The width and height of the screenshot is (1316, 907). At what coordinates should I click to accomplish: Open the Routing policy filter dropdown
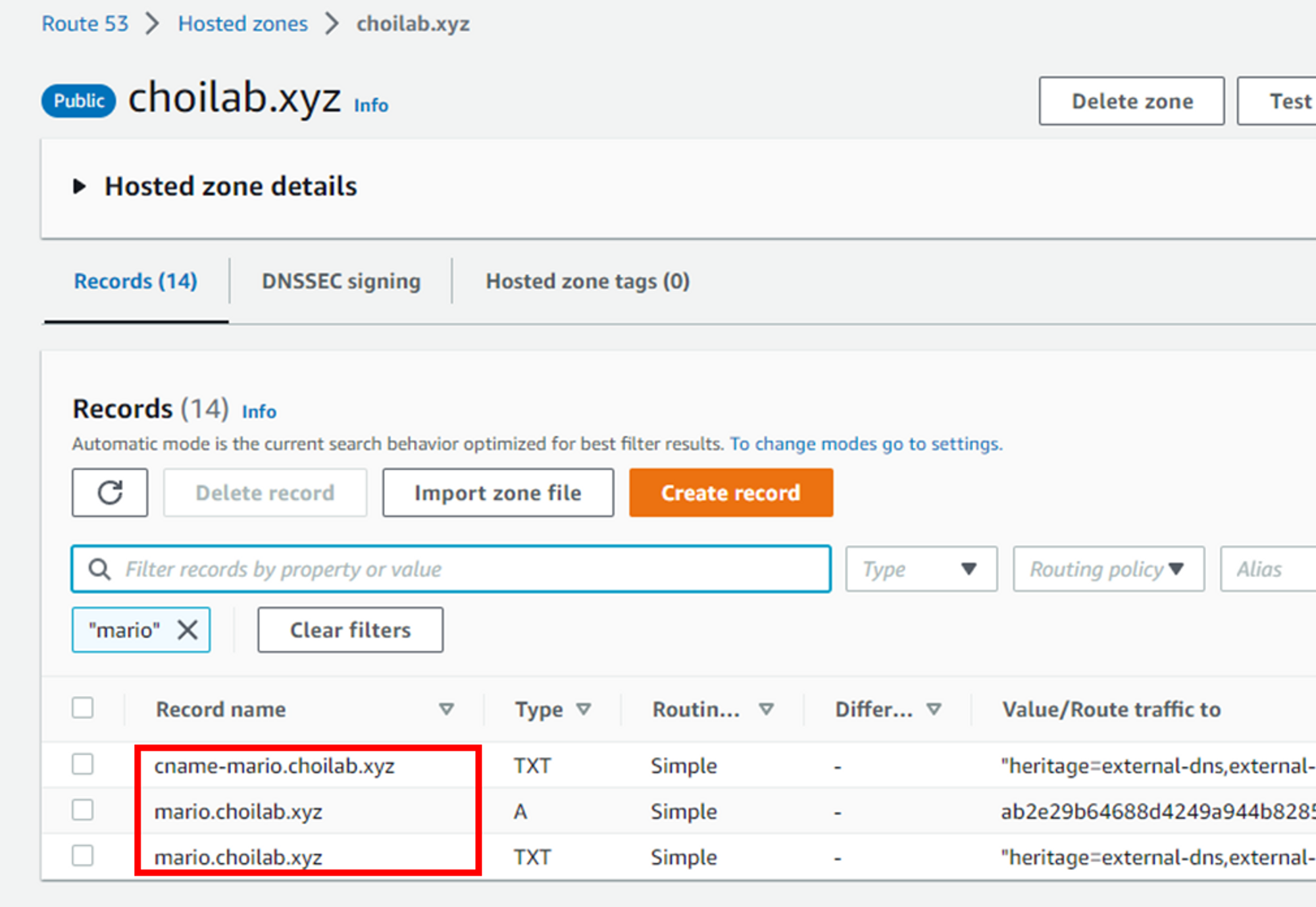[x=1108, y=569]
